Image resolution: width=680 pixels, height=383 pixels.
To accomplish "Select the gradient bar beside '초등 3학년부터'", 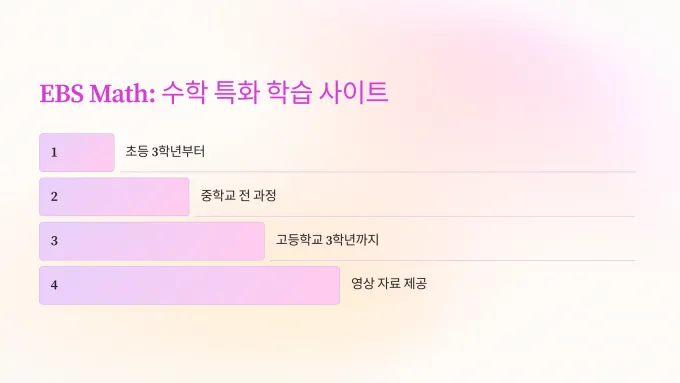I will pos(77,152).
